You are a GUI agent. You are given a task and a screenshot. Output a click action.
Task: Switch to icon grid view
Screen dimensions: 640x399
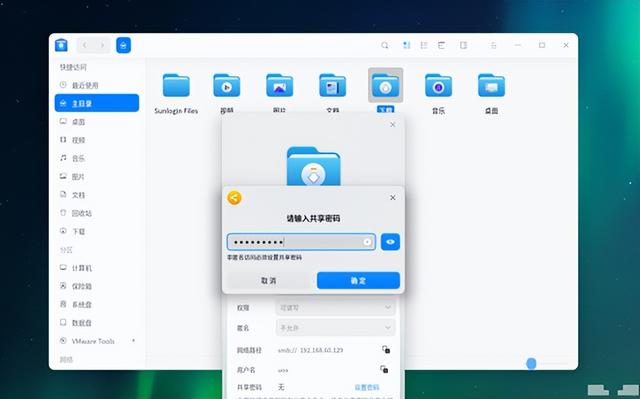point(407,45)
